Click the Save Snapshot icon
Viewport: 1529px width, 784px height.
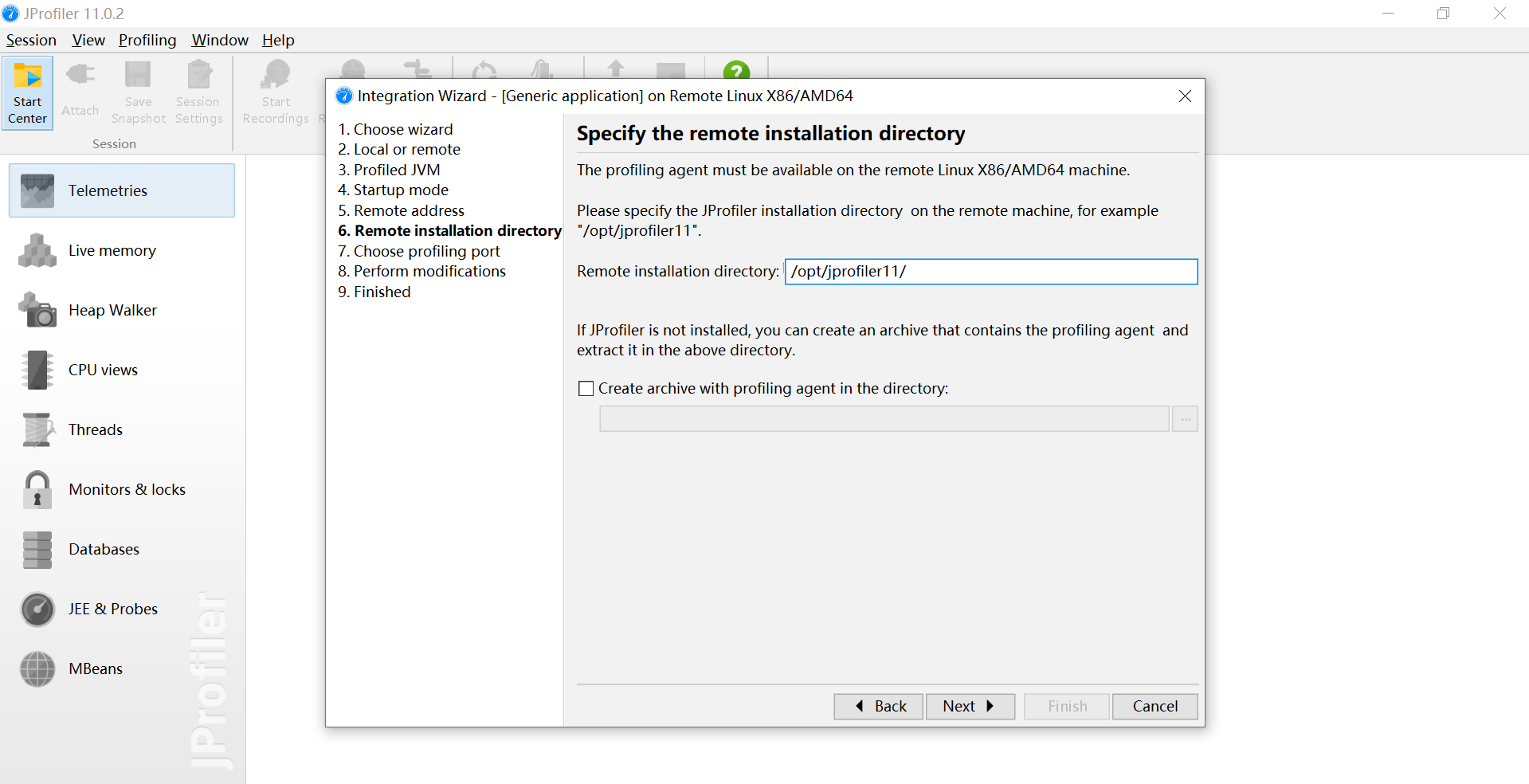(x=138, y=92)
